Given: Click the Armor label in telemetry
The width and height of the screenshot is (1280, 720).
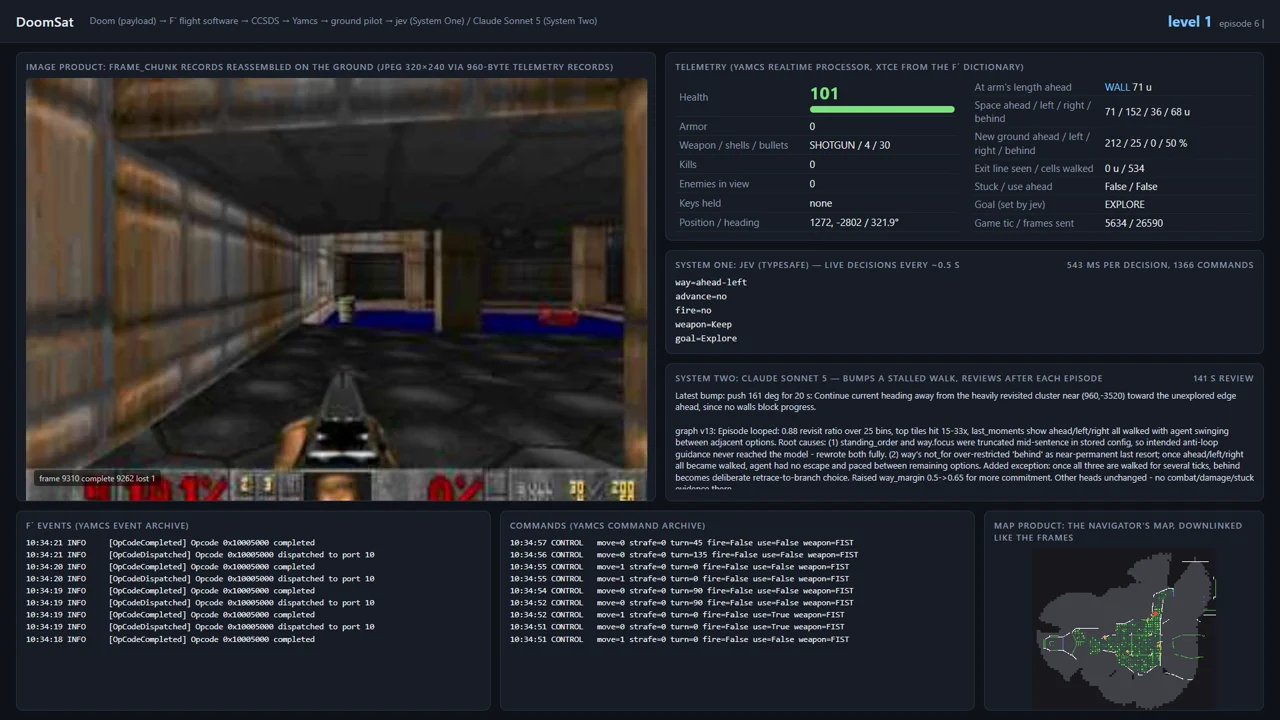Looking at the screenshot, I should pos(693,126).
